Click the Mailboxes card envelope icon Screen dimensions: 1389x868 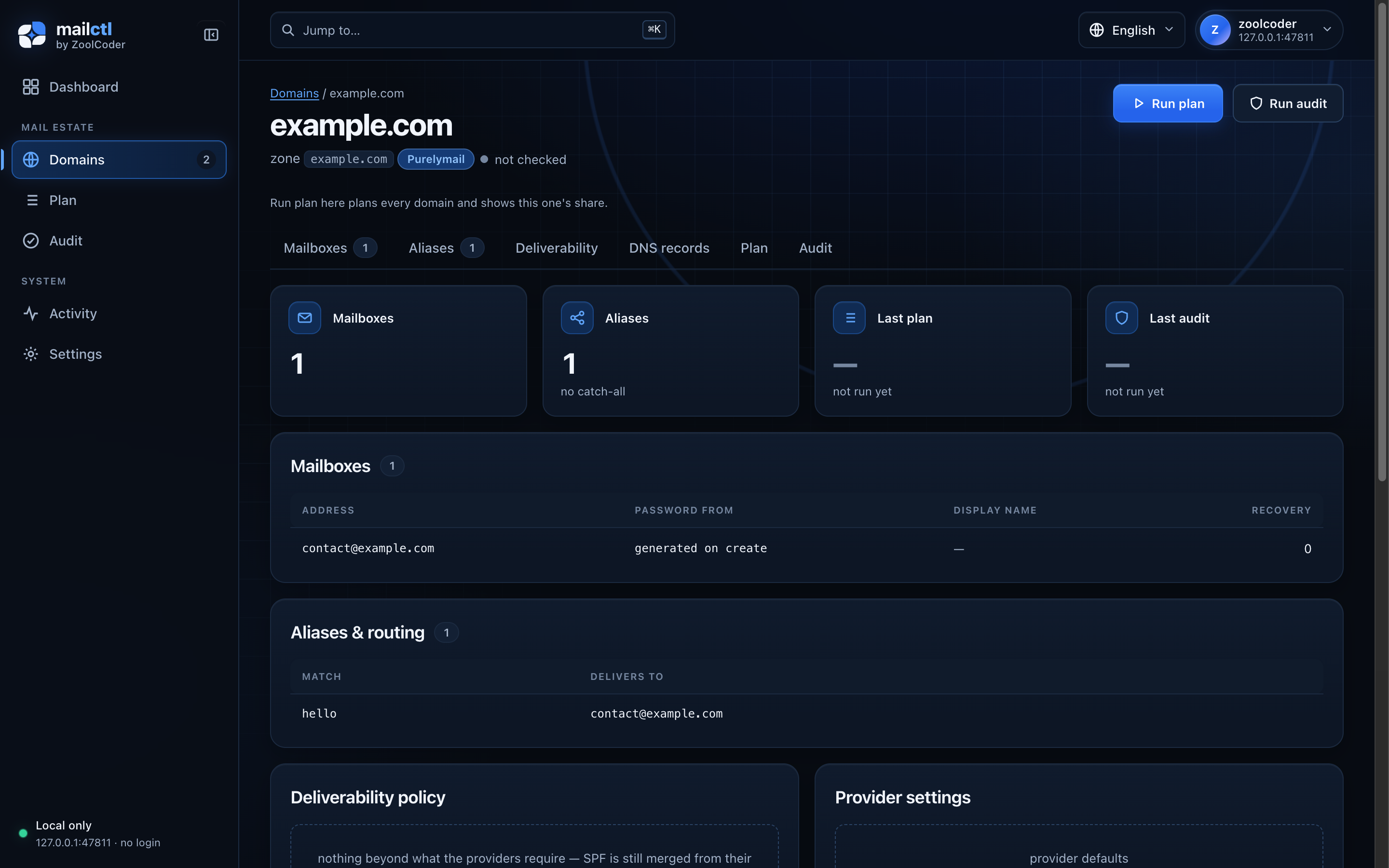pyautogui.click(x=305, y=317)
